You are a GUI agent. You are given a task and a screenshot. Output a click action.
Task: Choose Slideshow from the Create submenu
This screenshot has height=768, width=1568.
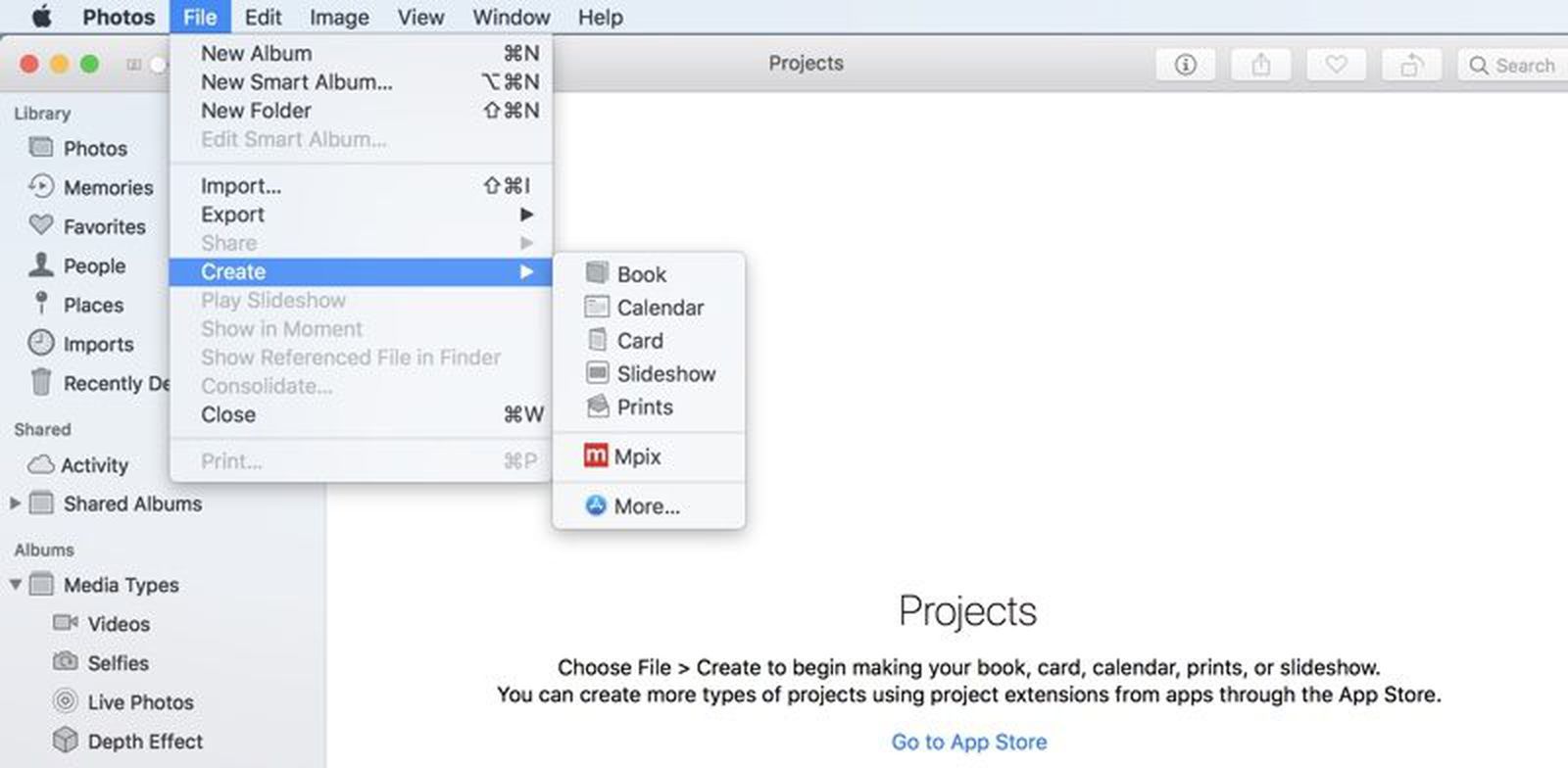(x=666, y=373)
